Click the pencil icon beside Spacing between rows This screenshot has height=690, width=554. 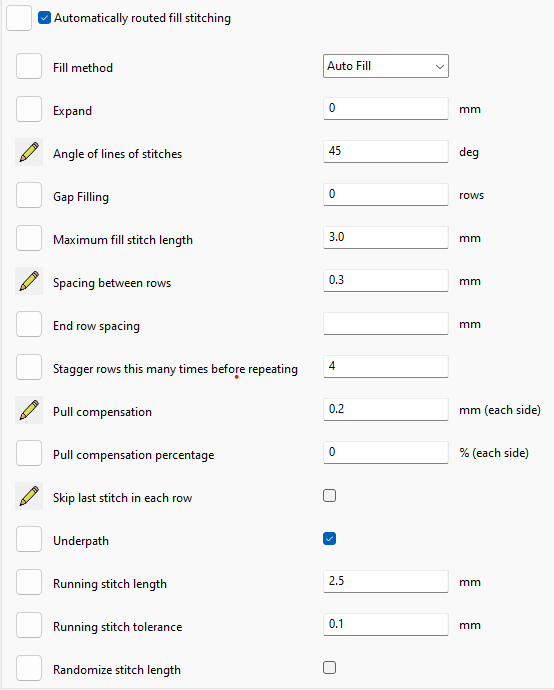click(x=29, y=281)
